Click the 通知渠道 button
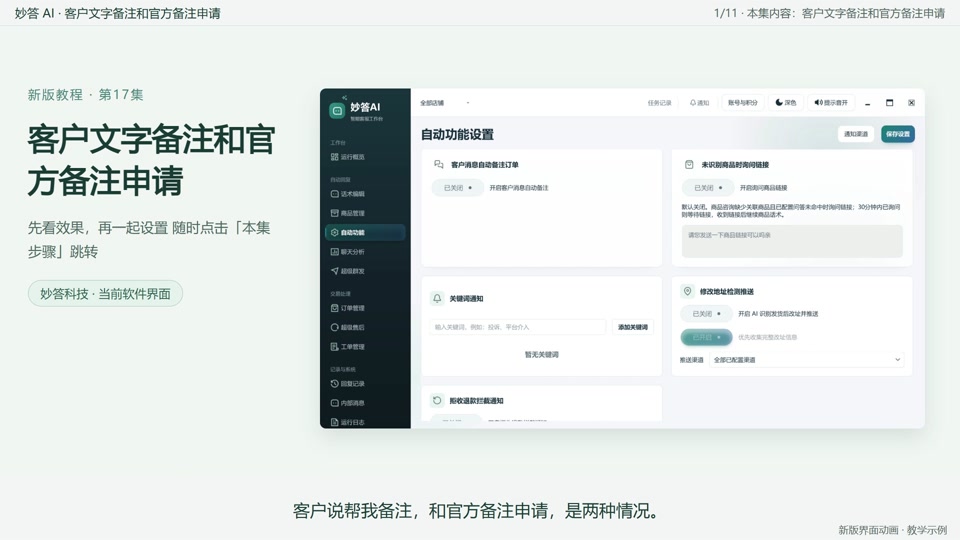Viewport: 960px width, 540px height. pyautogui.click(x=855, y=134)
